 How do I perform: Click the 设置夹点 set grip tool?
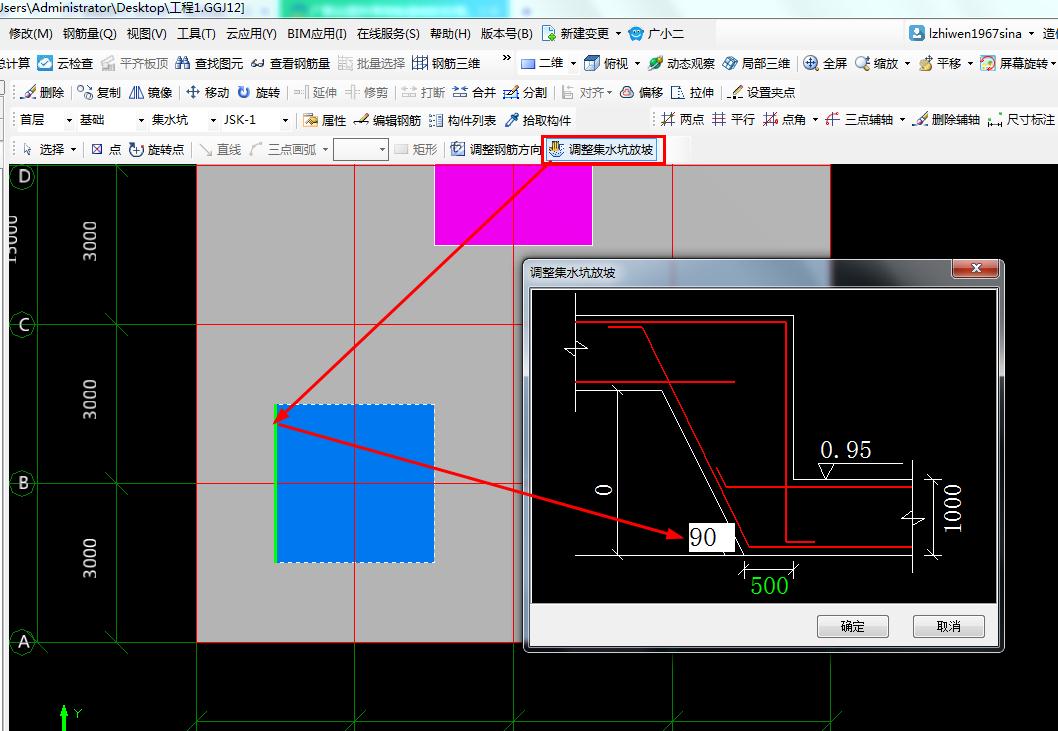point(762,92)
